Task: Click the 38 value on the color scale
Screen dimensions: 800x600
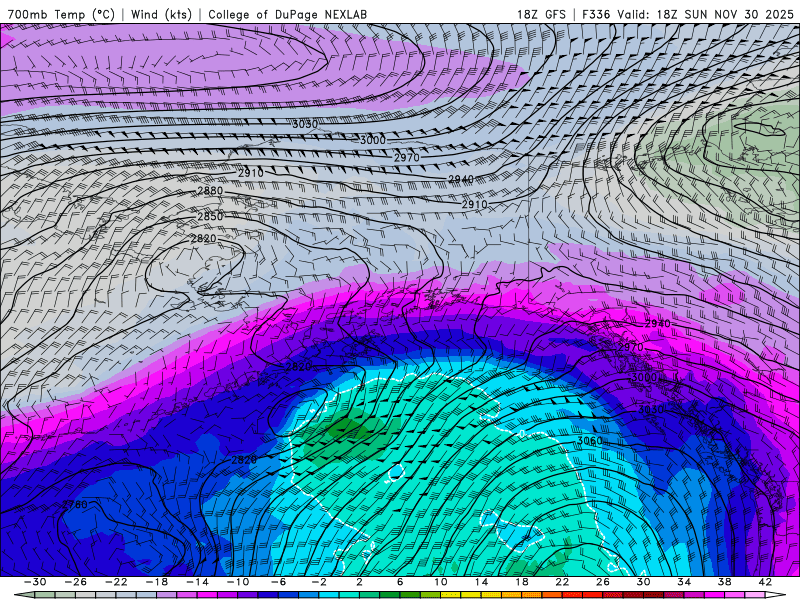Action: click(x=724, y=582)
